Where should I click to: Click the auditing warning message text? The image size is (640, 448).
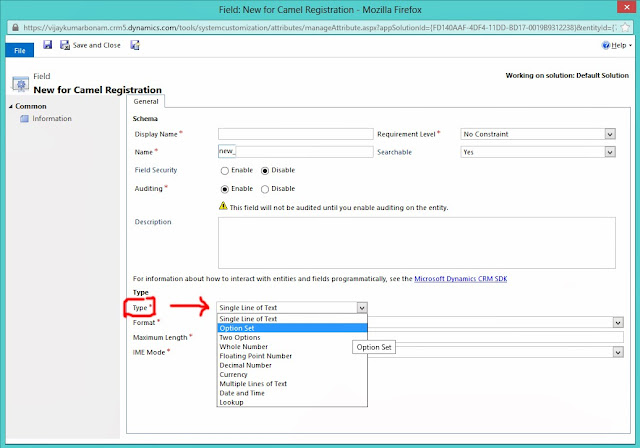point(339,208)
